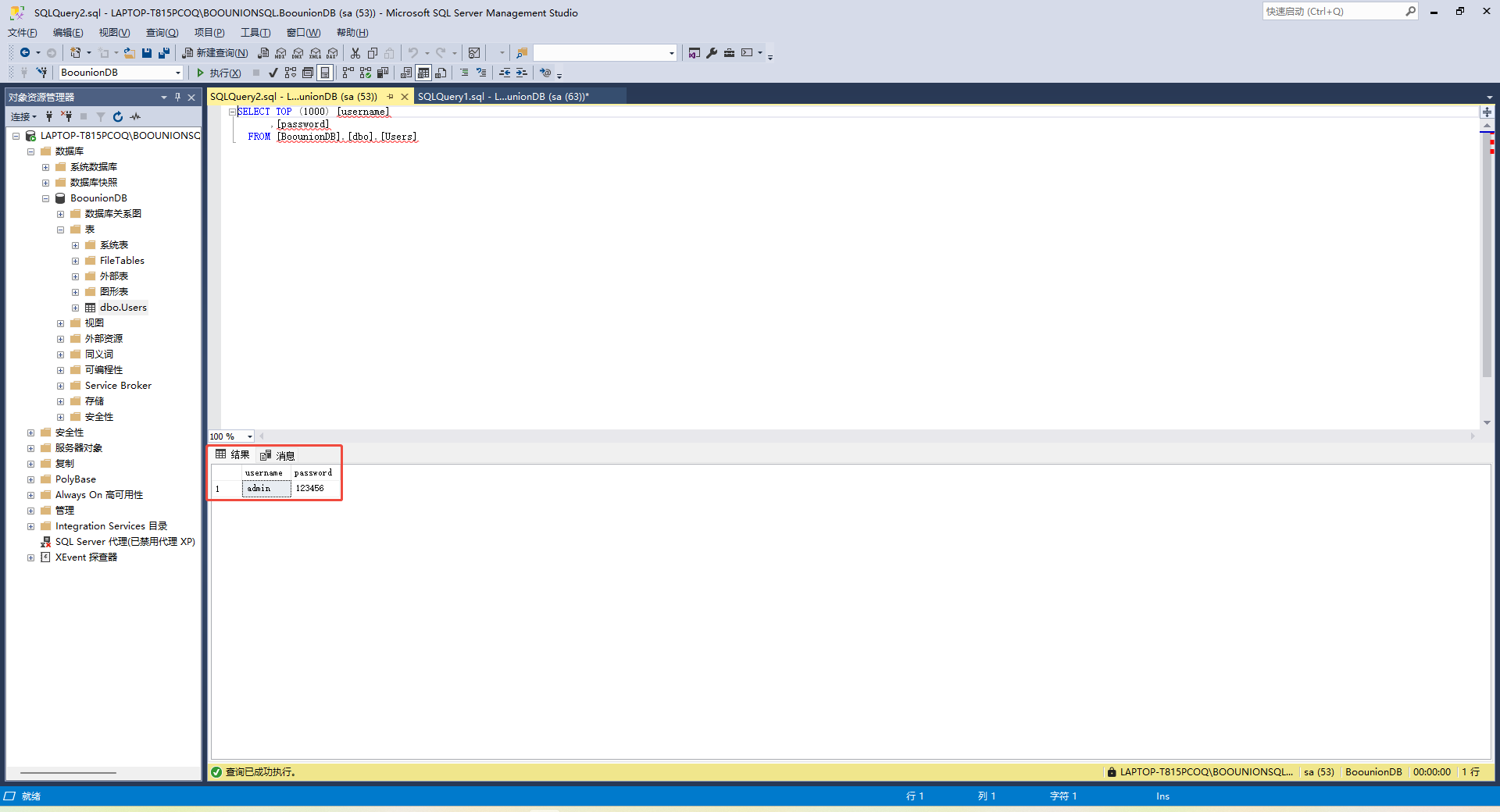Click the Parse checkmark icon

point(273,73)
